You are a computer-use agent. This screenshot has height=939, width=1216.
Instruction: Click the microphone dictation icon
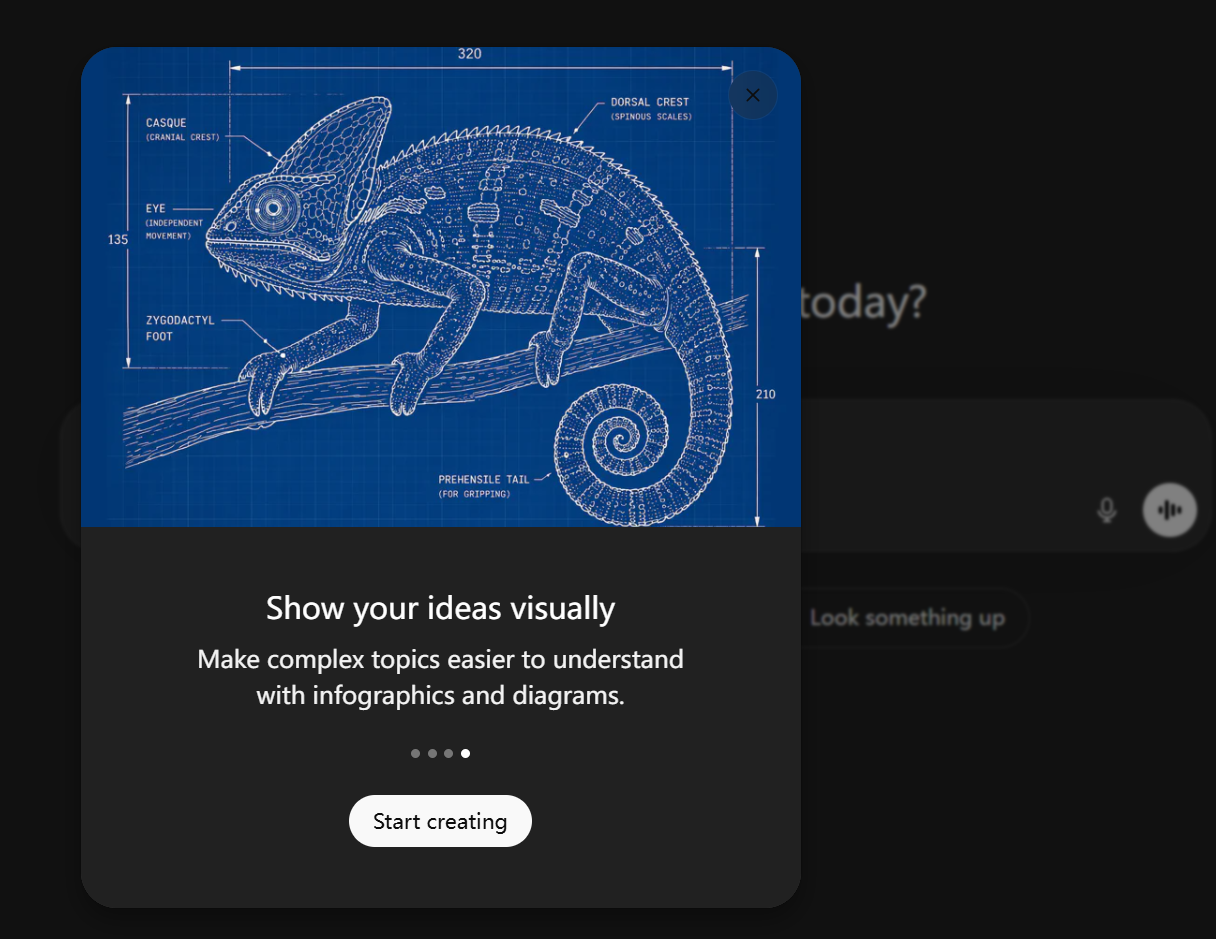coord(1106,510)
